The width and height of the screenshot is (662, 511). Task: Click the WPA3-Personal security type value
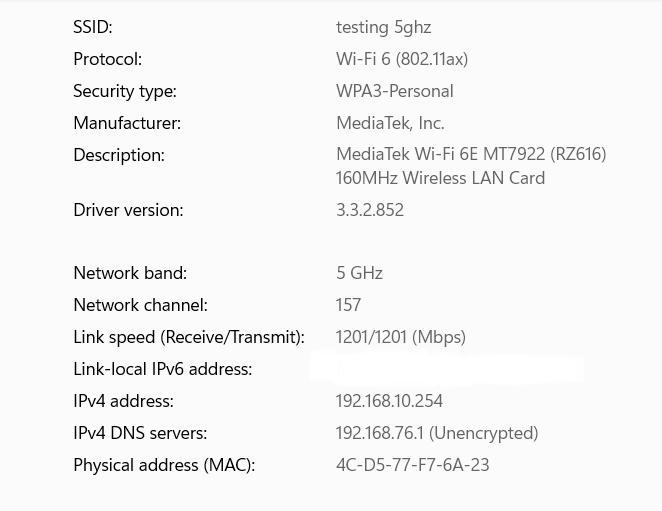coord(395,91)
